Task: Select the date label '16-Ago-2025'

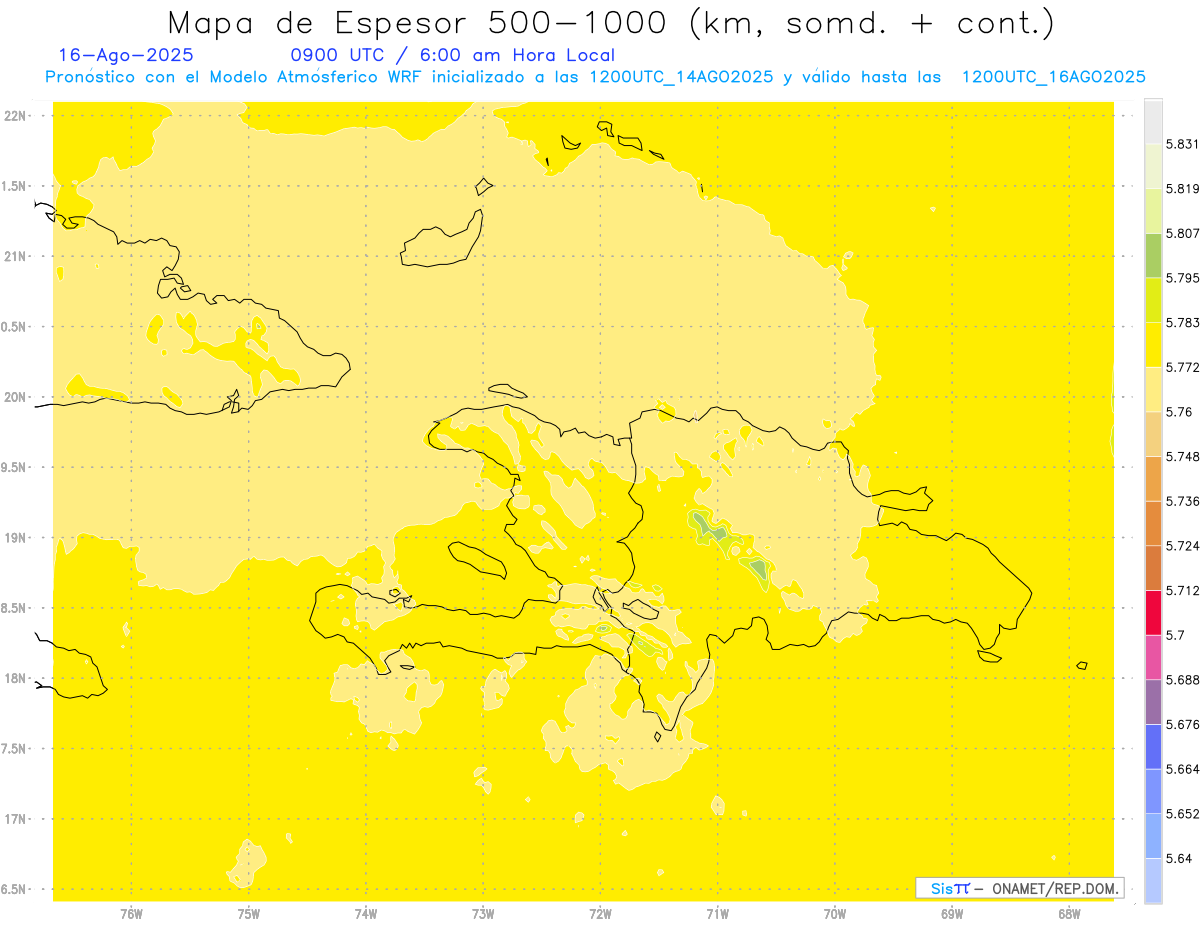Action: [126, 55]
